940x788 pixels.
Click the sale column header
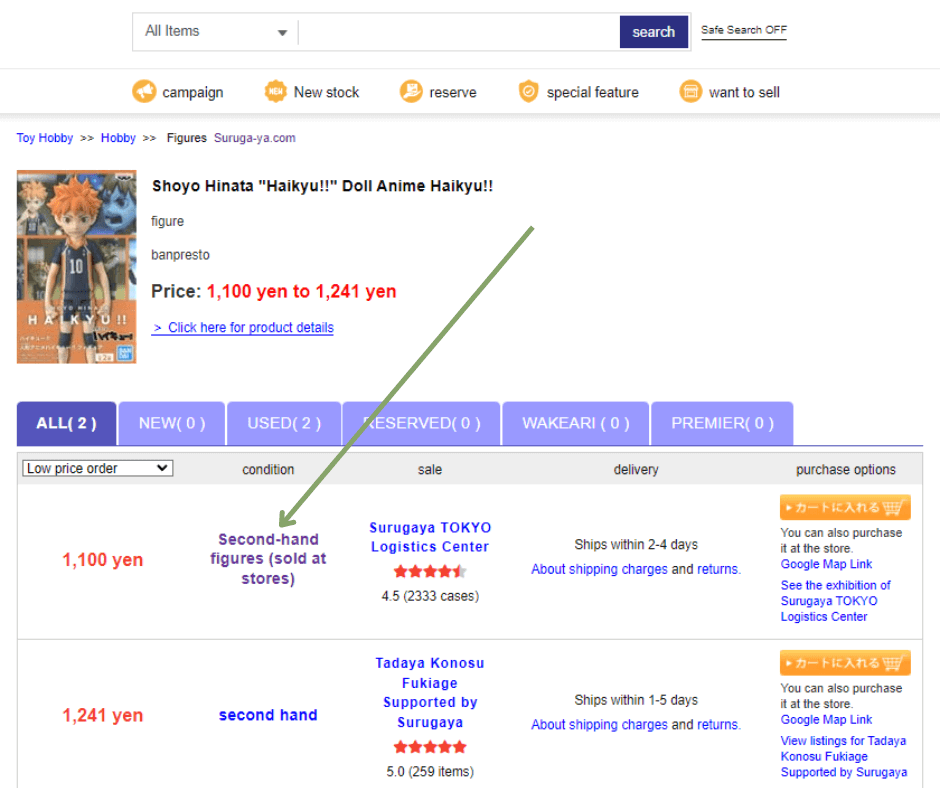[430, 470]
